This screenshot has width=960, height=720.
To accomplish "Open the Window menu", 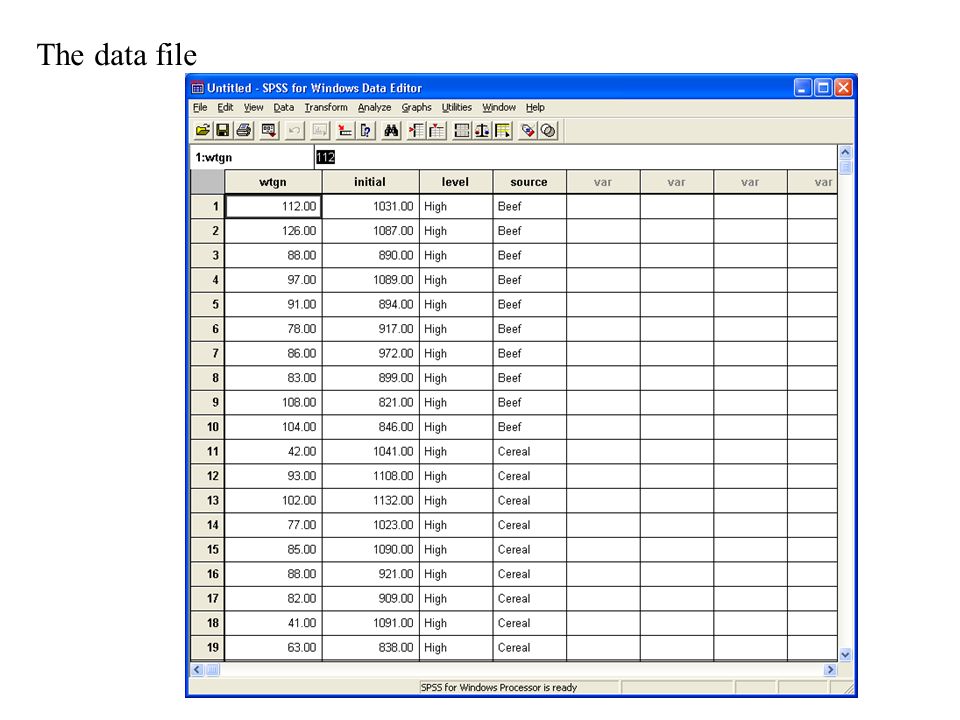I will [x=499, y=108].
